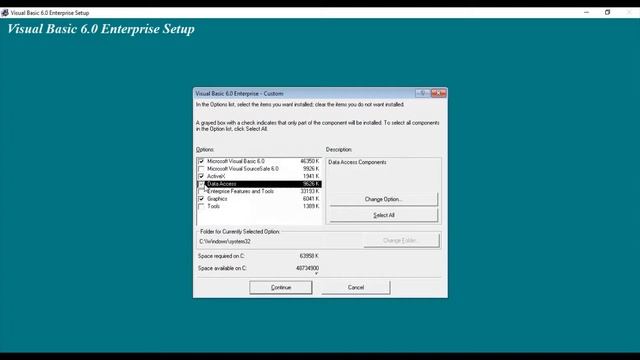Viewport: 640px width, 360px height.
Task: Click the Space available on C: value
Action: pos(307,268)
